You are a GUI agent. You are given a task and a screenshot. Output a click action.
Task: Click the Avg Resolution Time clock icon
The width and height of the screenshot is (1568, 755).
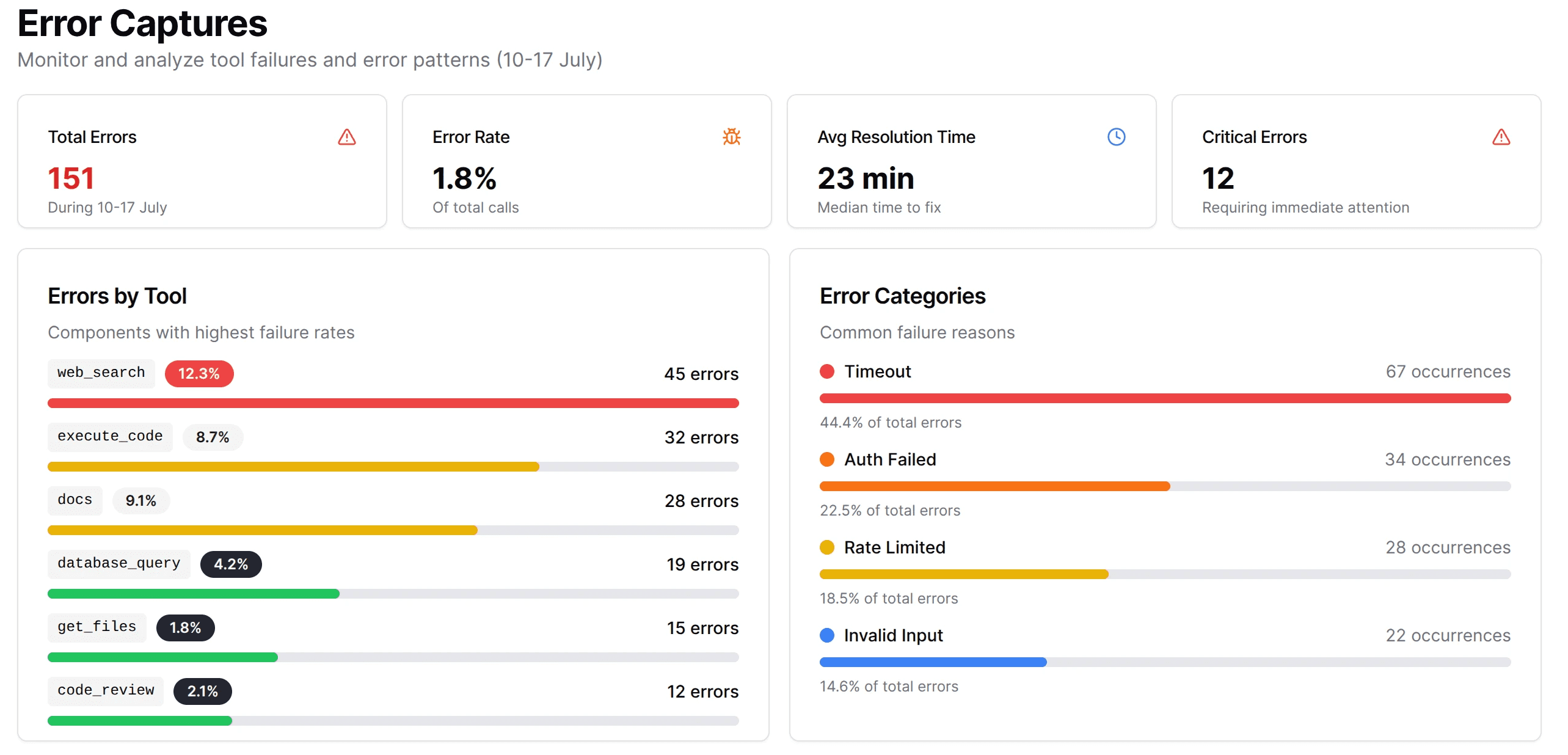1116,137
